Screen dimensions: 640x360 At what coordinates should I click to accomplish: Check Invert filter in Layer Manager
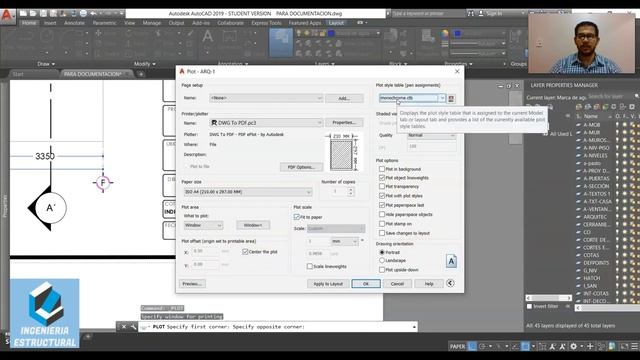pyautogui.click(x=529, y=306)
